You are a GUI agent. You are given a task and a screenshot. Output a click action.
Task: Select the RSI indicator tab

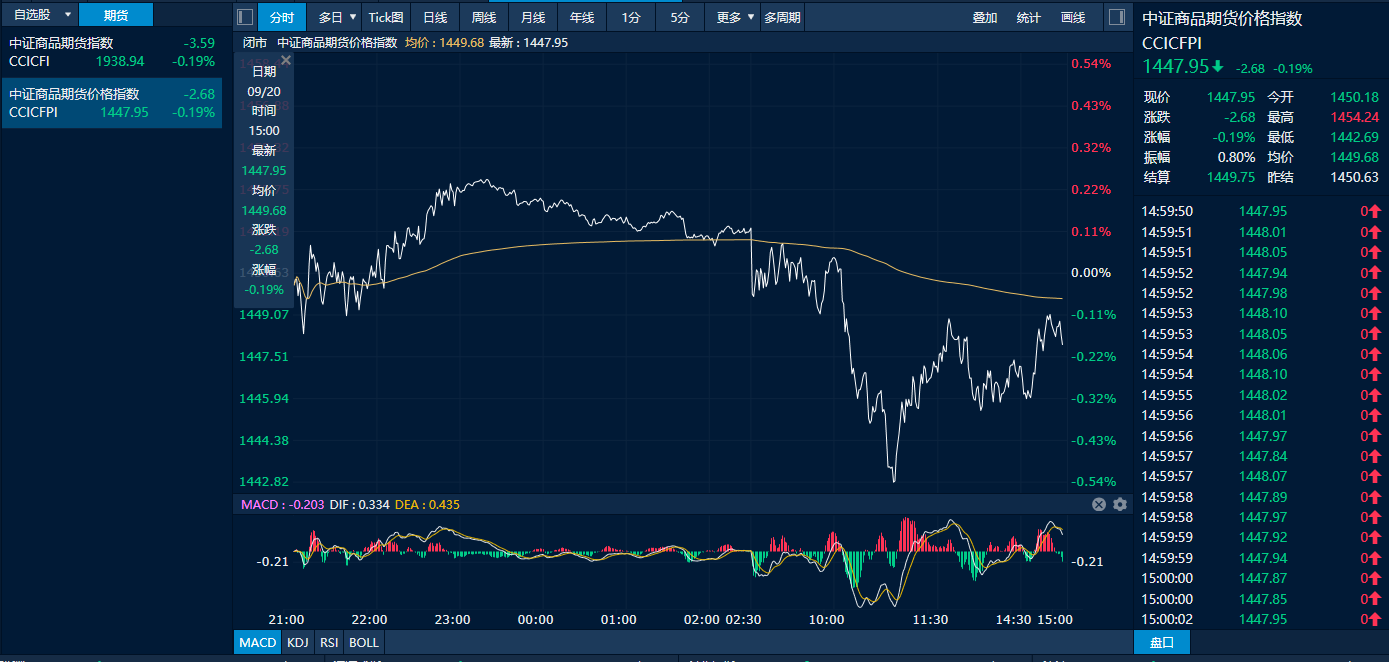pyautogui.click(x=329, y=642)
